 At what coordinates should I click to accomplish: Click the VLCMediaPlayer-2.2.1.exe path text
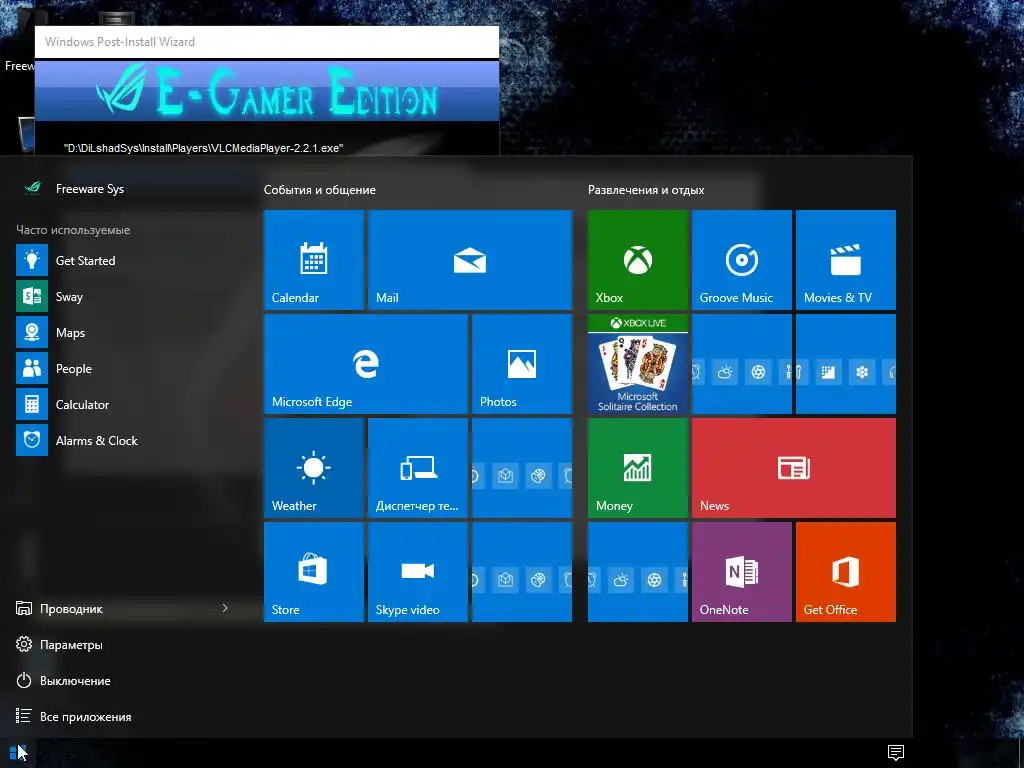point(203,148)
